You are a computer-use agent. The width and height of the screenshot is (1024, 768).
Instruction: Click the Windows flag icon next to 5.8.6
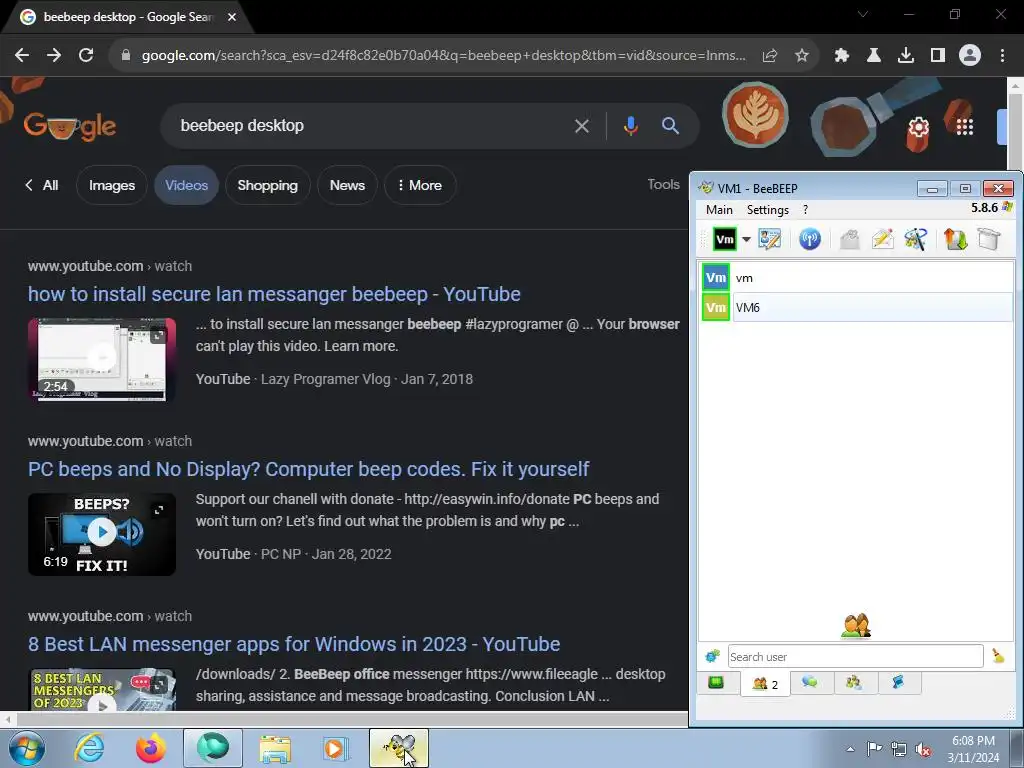click(1007, 207)
